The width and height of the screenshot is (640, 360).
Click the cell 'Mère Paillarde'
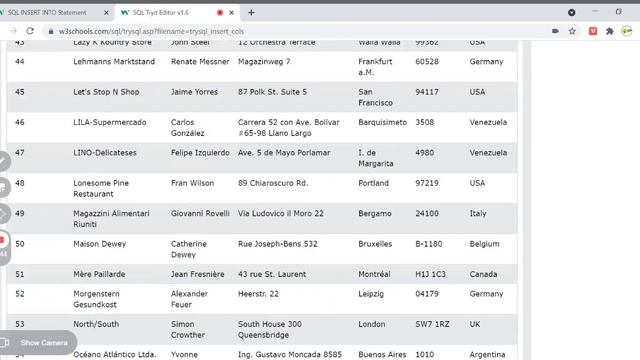coord(99,274)
